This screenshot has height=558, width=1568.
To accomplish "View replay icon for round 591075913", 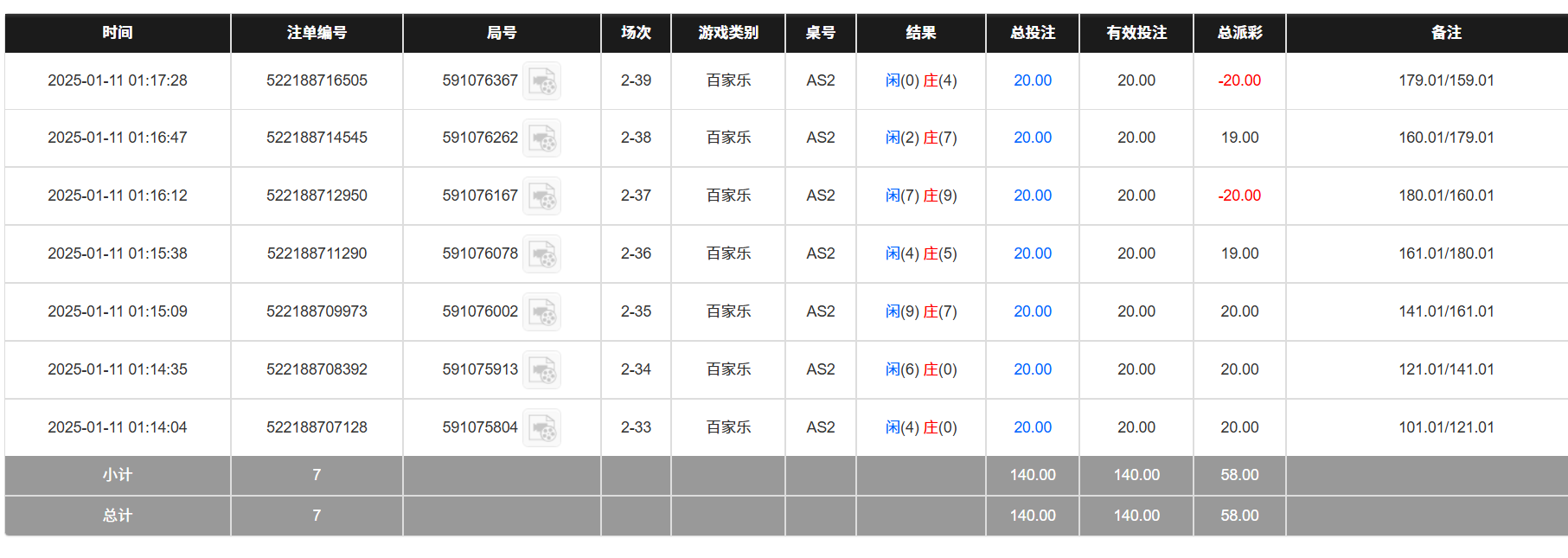I will pyautogui.click(x=542, y=370).
